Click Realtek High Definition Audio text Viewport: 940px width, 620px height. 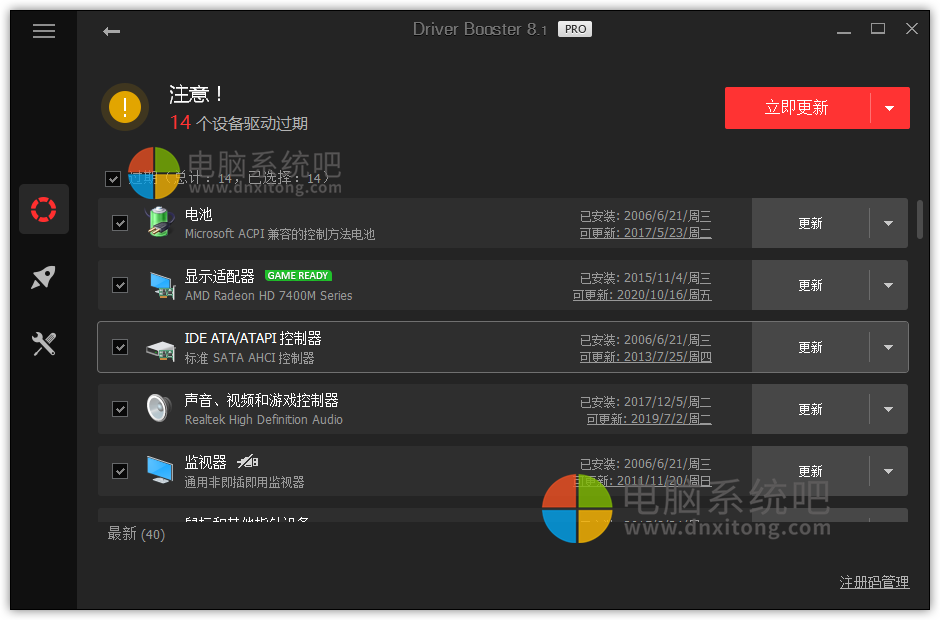click(x=264, y=420)
